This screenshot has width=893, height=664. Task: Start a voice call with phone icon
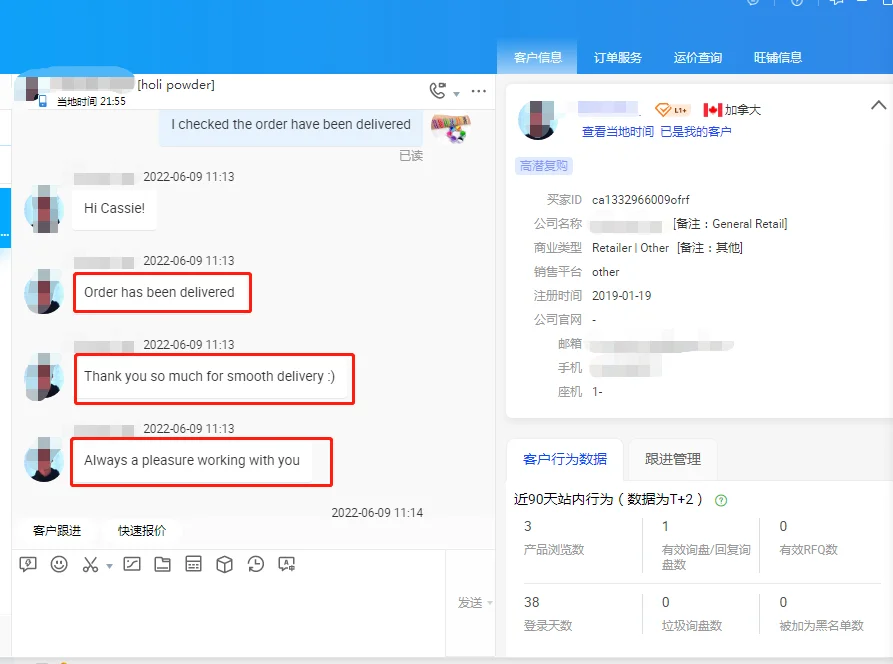(x=437, y=91)
